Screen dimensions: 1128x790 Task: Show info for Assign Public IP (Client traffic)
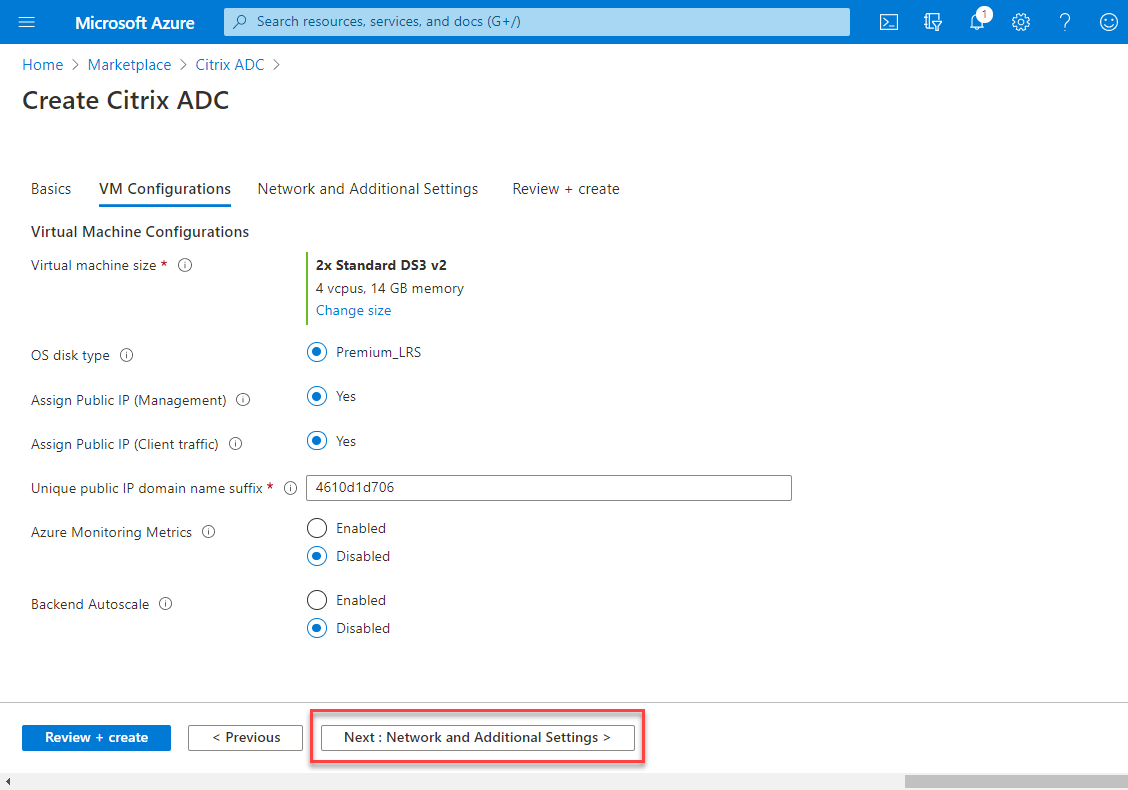[235, 444]
